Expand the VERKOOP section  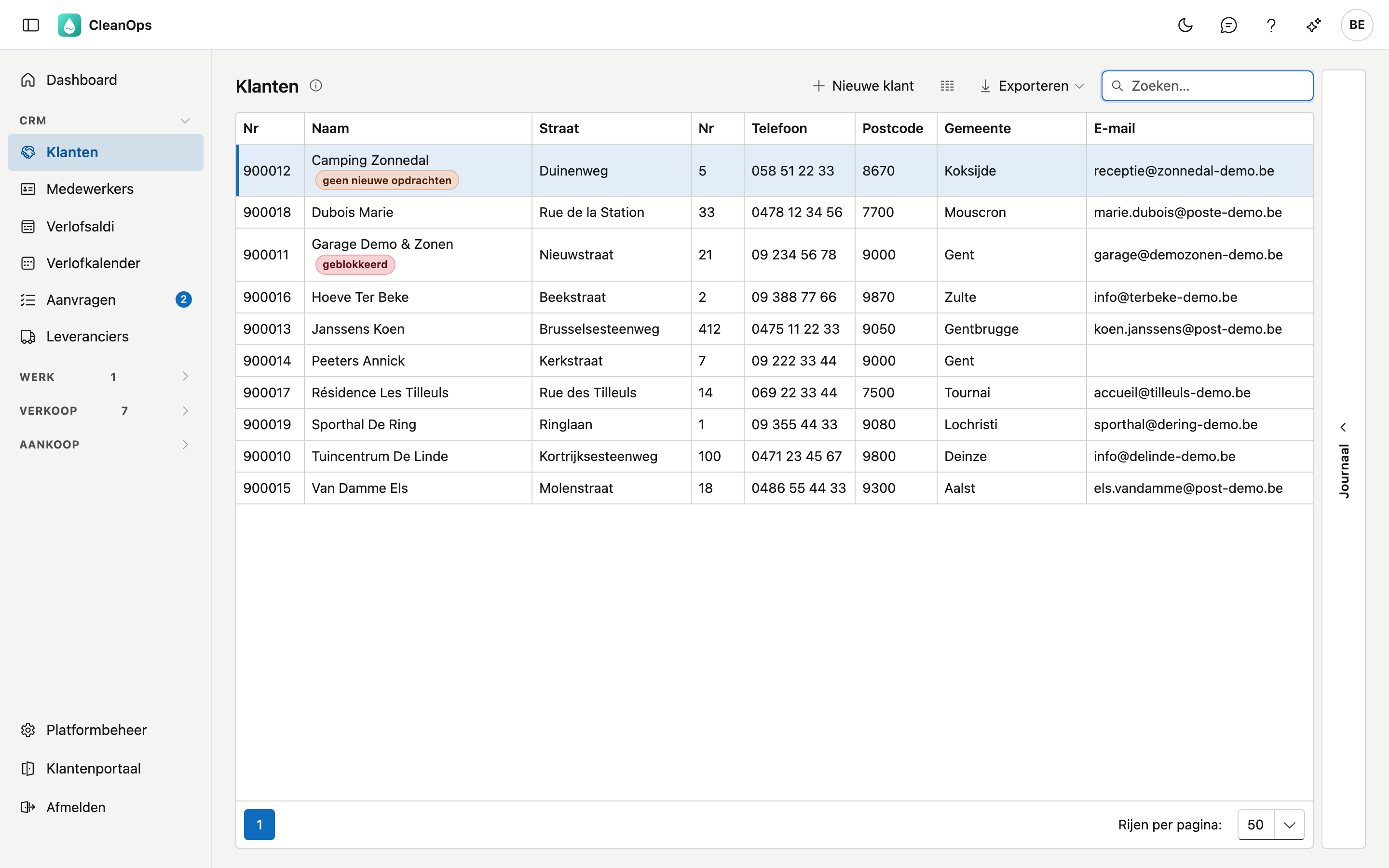106,410
